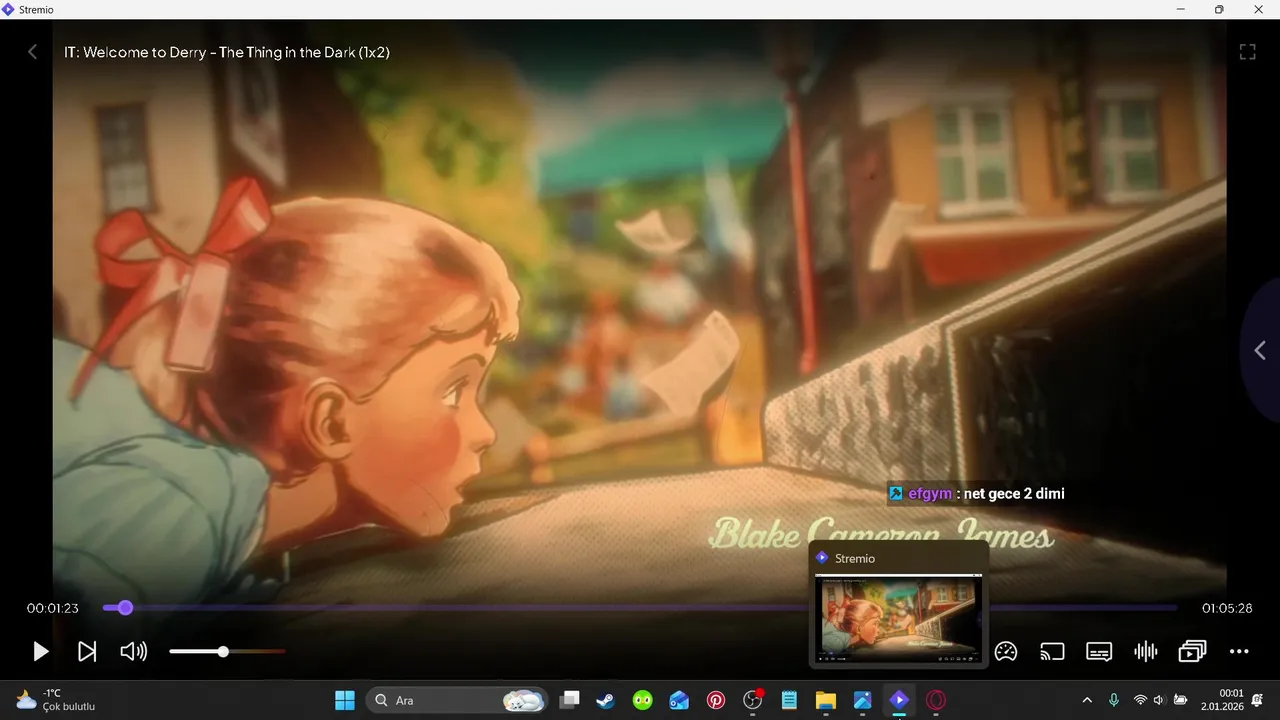Open Steam from the taskbar

coord(605,700)
